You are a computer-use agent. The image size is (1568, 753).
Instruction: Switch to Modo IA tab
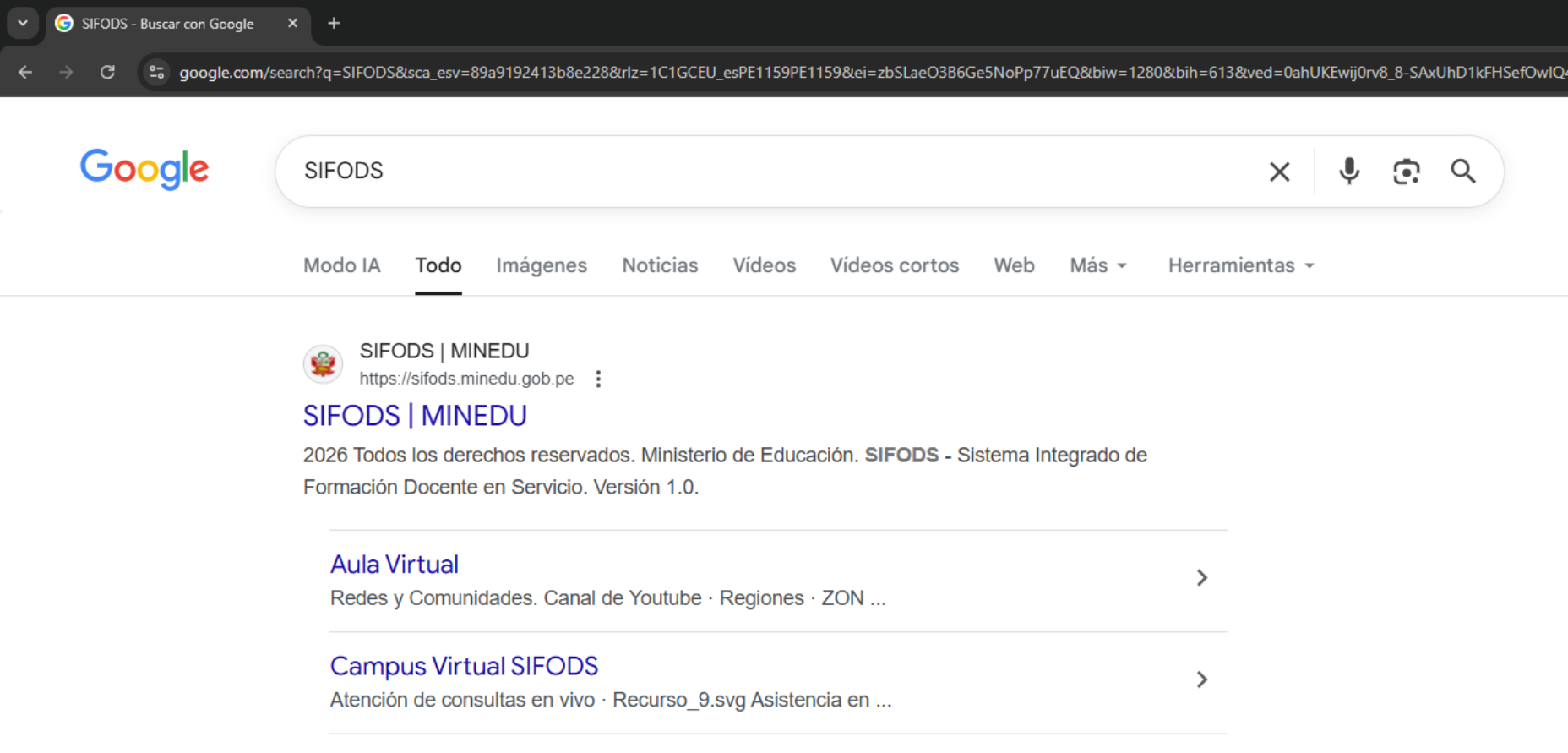point(341,265)
